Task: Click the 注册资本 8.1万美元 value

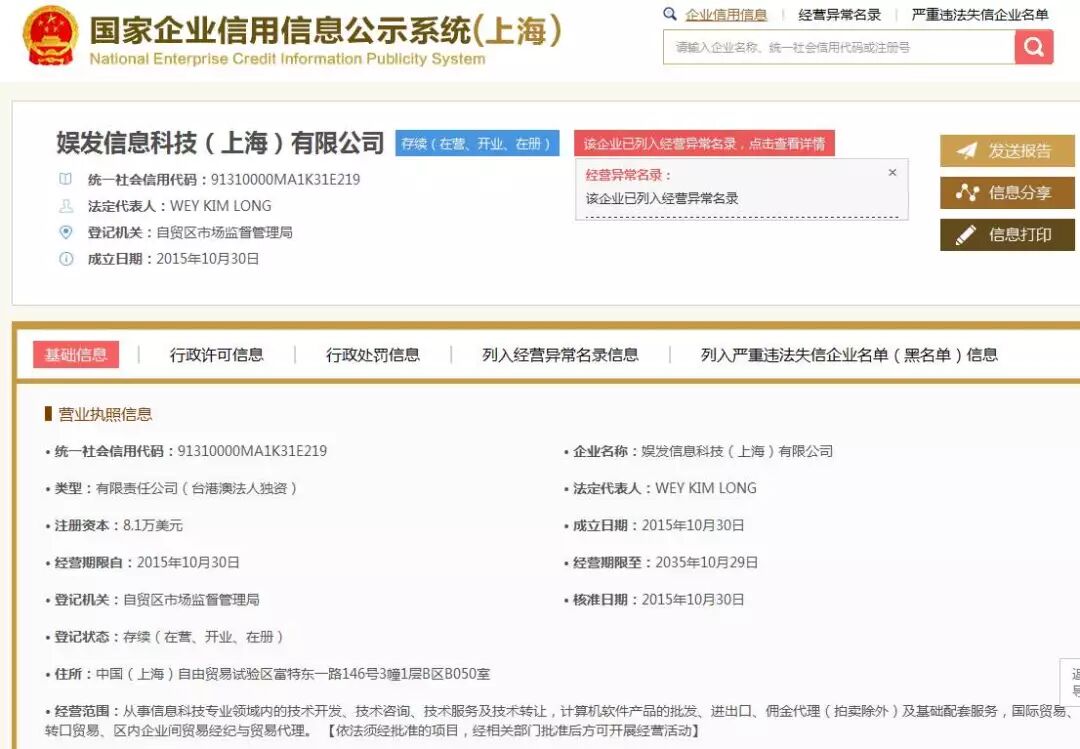Action: [x=152, y=525]
